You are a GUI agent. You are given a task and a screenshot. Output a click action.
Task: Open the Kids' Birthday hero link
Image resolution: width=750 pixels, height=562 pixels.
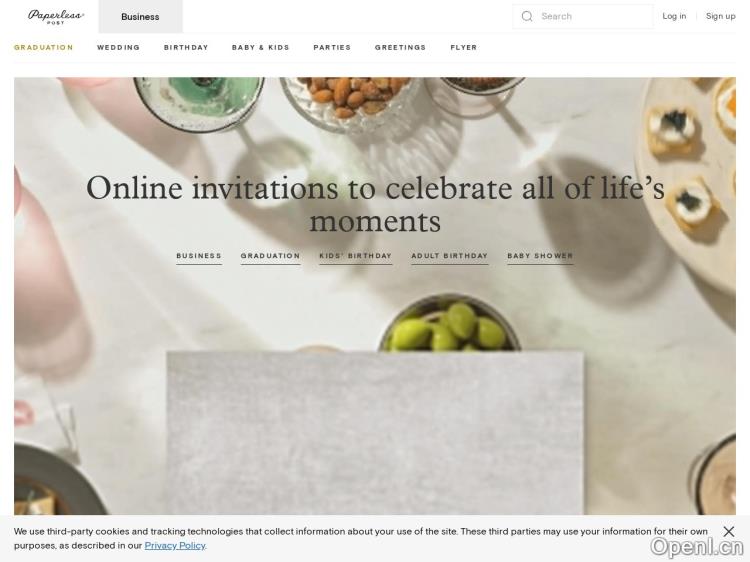pyautogui.click(x=355, y=256)
